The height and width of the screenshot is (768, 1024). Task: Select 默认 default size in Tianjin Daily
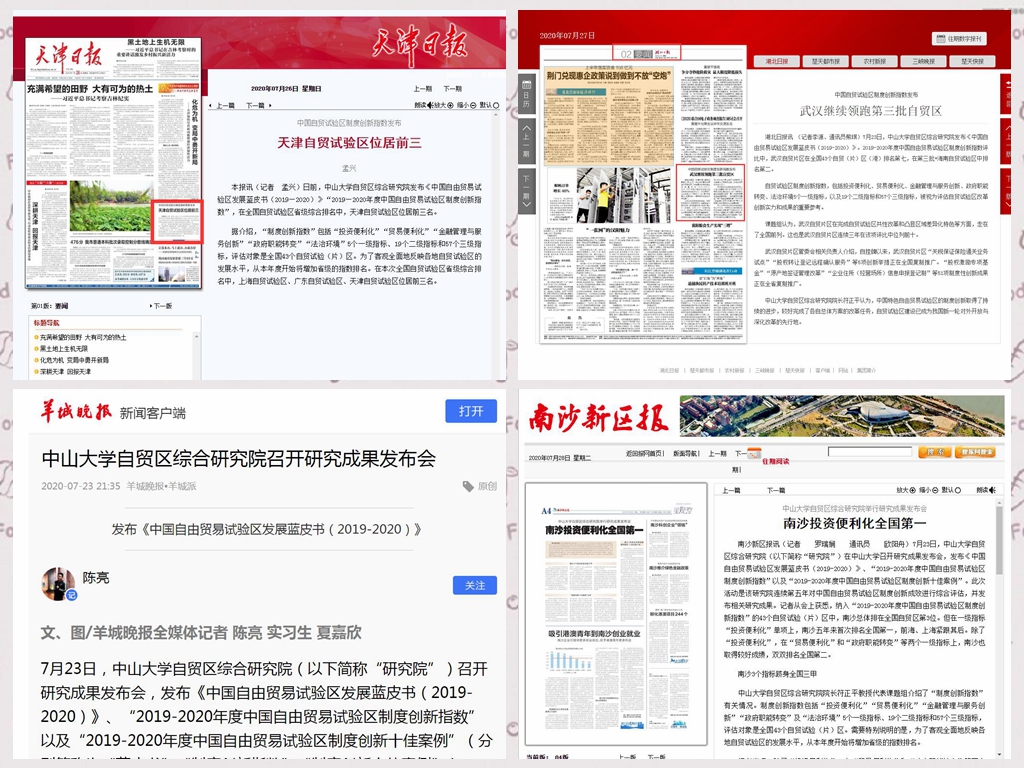coord(496,105)
